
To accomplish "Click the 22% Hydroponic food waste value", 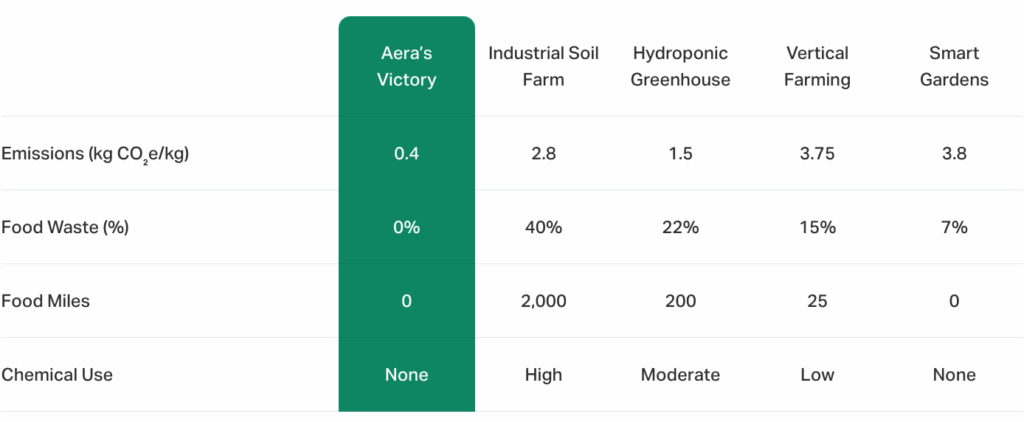I will 680,227.
